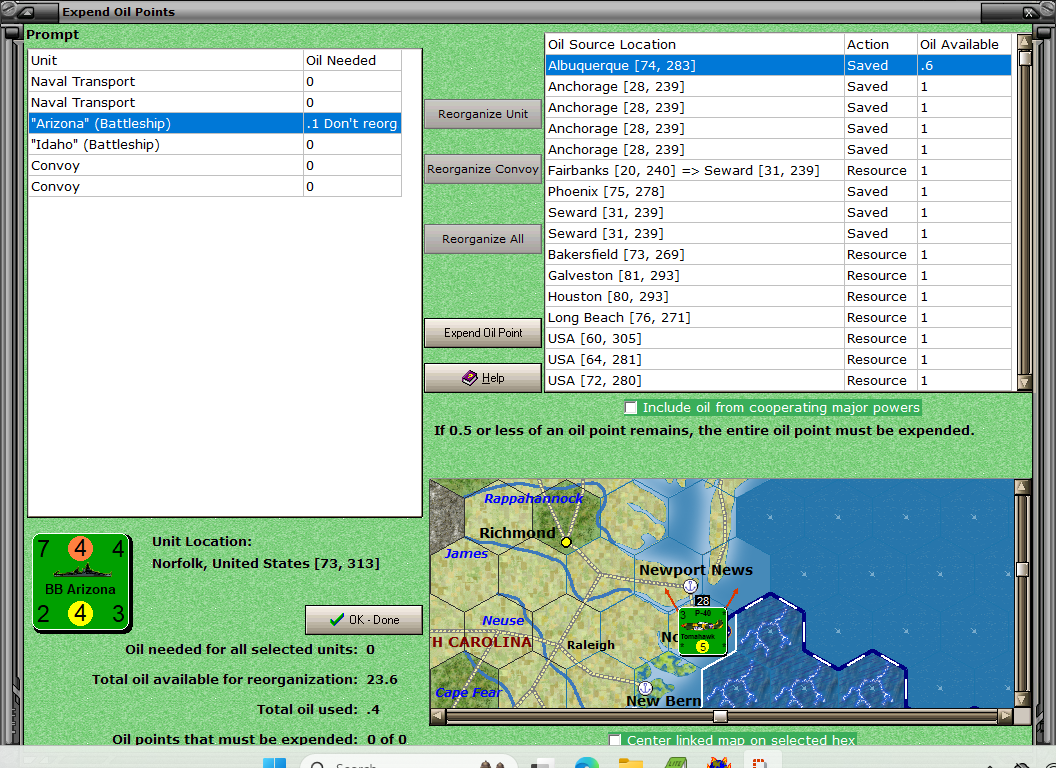
Task: Click the Oil Available column header
Action: pyautogui.click(x=964, y=44)
